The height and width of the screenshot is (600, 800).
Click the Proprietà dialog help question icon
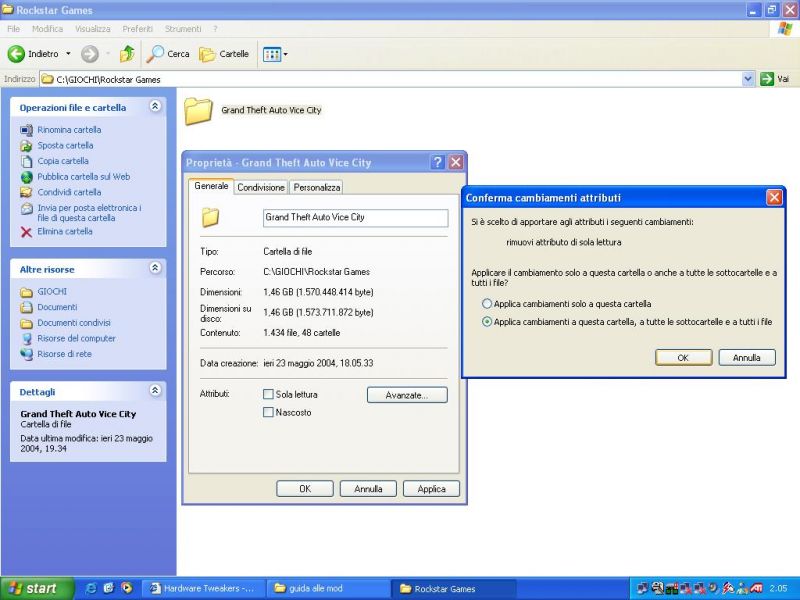pos(437,162)
